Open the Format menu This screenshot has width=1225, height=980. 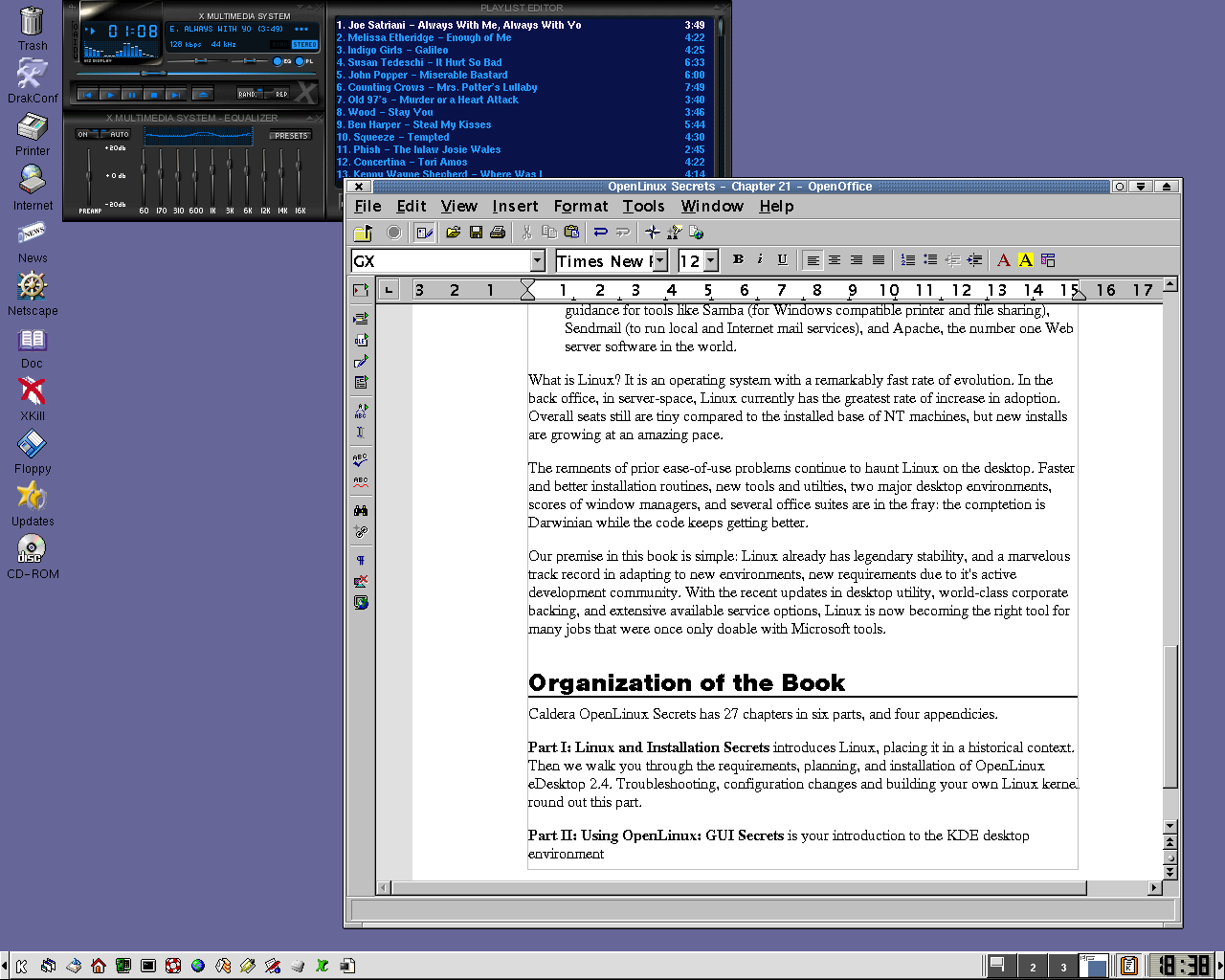point(580,206)
